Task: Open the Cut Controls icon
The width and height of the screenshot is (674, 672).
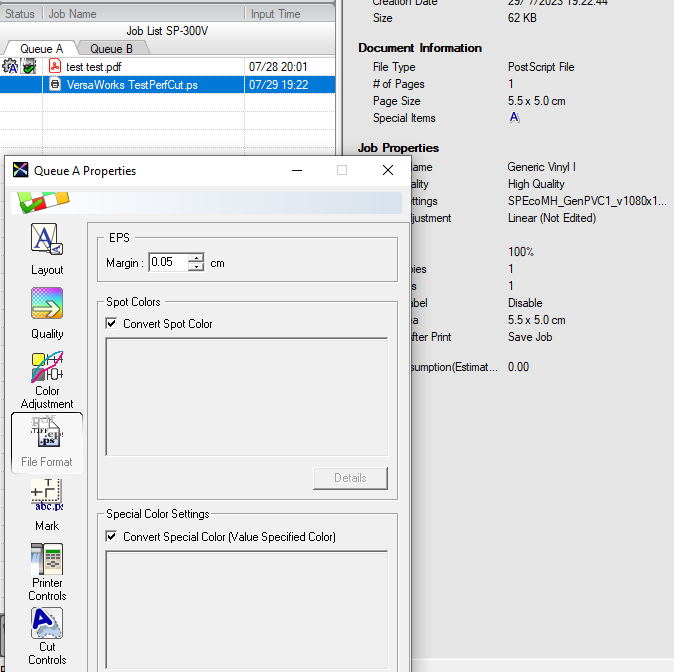Action: click(47, 623)
